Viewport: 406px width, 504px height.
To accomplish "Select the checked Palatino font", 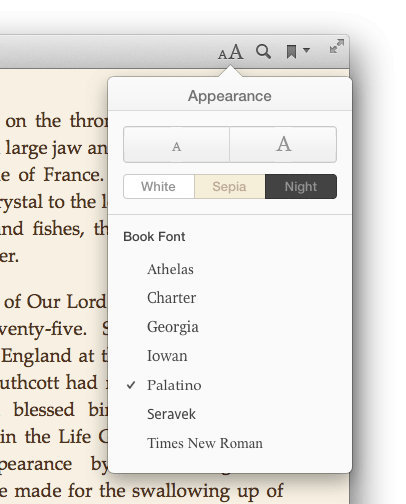I will coord(174,385).
